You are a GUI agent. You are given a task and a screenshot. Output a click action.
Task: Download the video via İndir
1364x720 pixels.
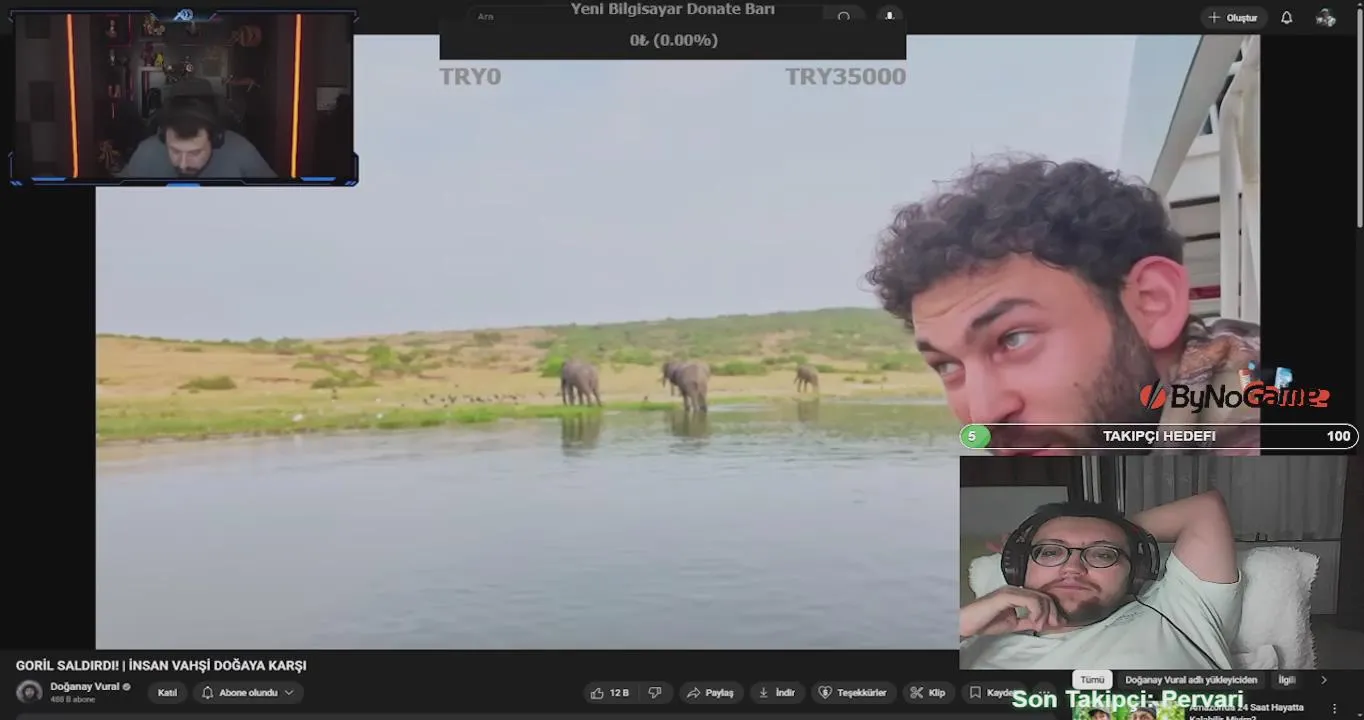777,693
